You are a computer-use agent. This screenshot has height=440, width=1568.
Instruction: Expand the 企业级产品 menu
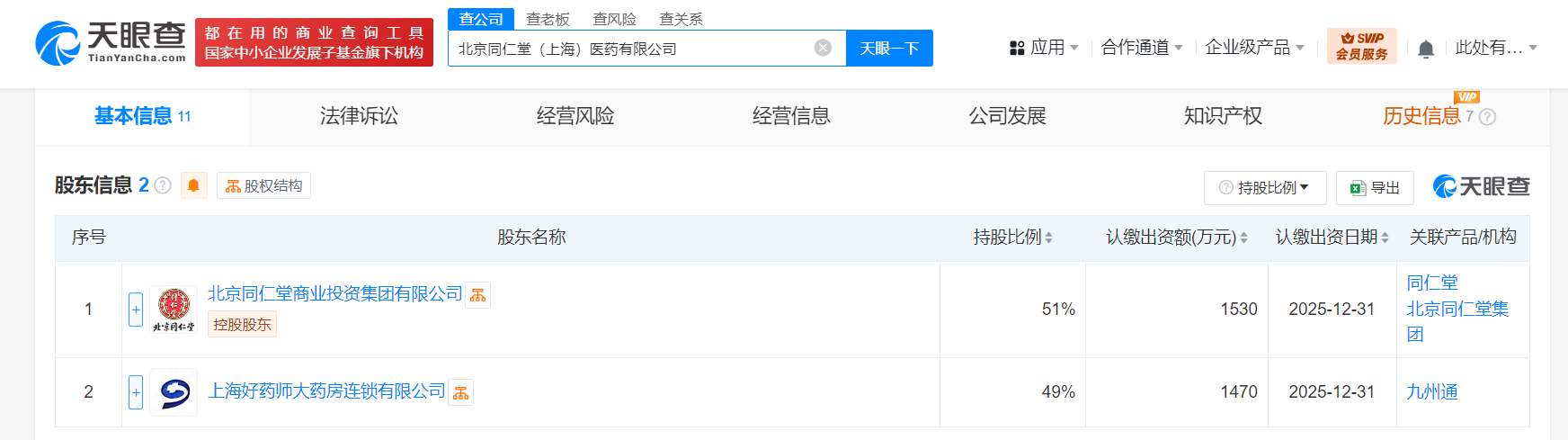(x=1254, y=48)
